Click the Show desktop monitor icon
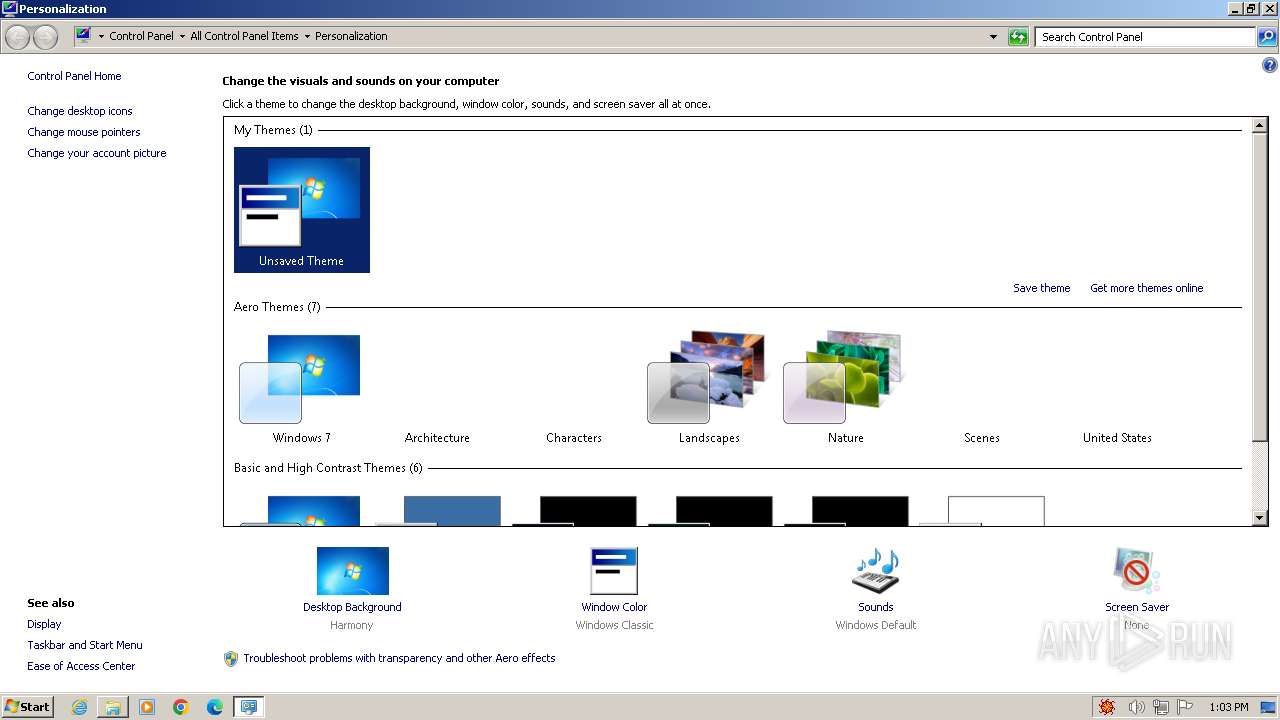The width and height of the screenshot is (1280, 720). pyautogui.click(x=1268, y=707)
